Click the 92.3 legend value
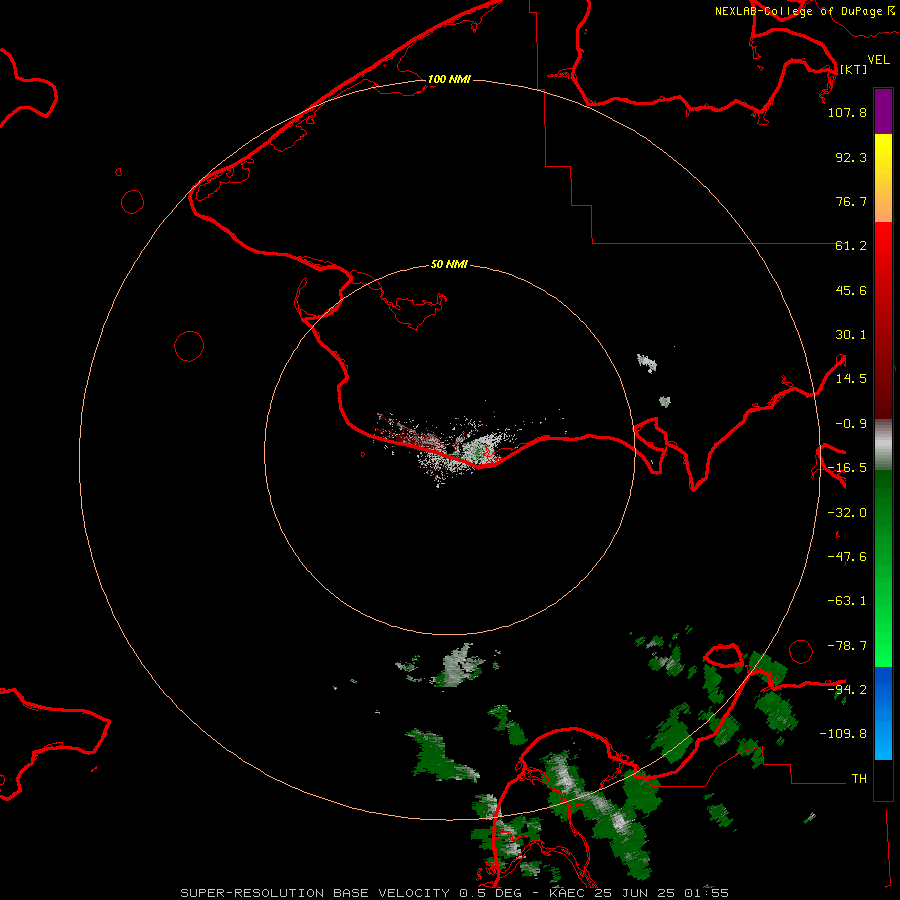Image resolution: width=900 pixels, height=900 pixels. [x=851, y=157]
